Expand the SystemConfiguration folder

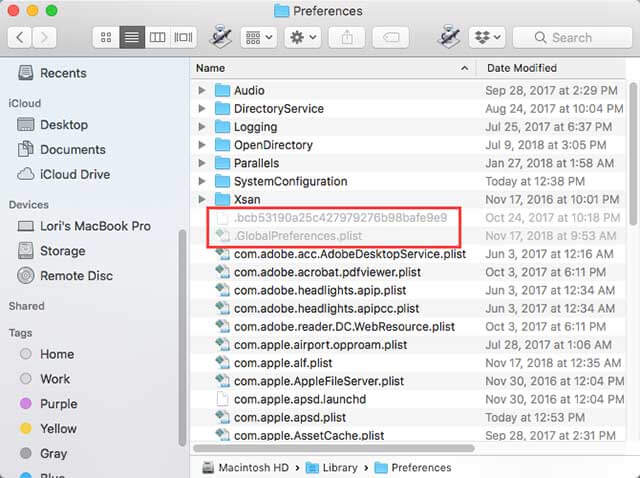202,181
